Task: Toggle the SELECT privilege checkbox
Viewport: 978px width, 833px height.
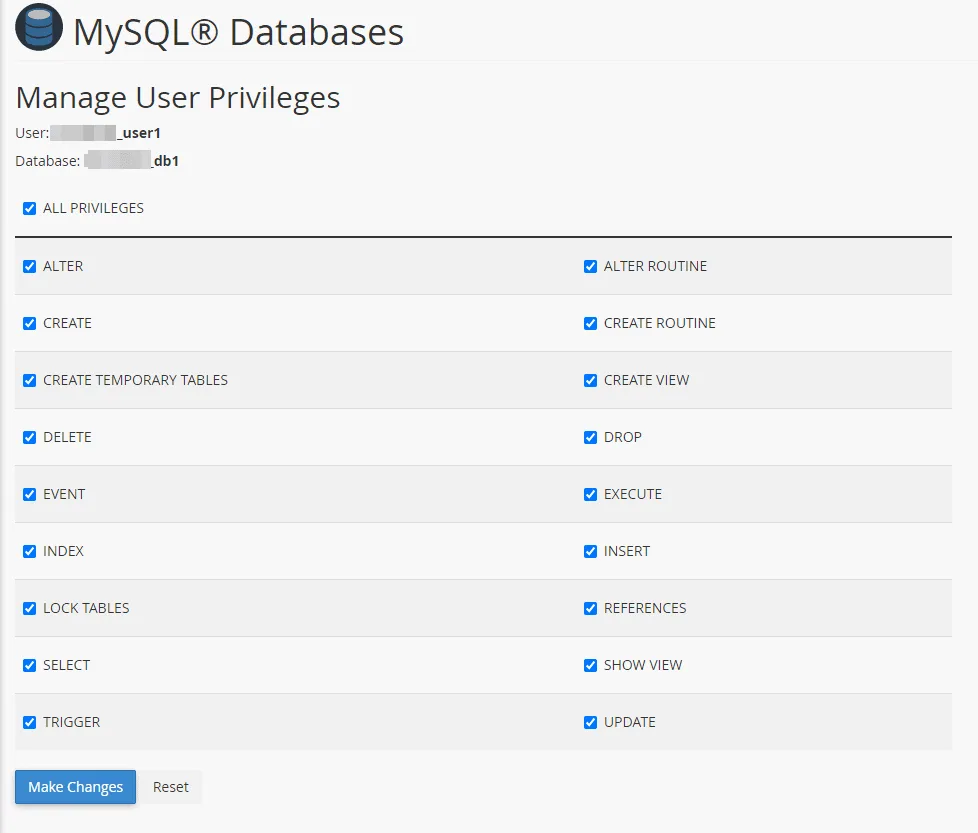Action: (x=29, y=665)
